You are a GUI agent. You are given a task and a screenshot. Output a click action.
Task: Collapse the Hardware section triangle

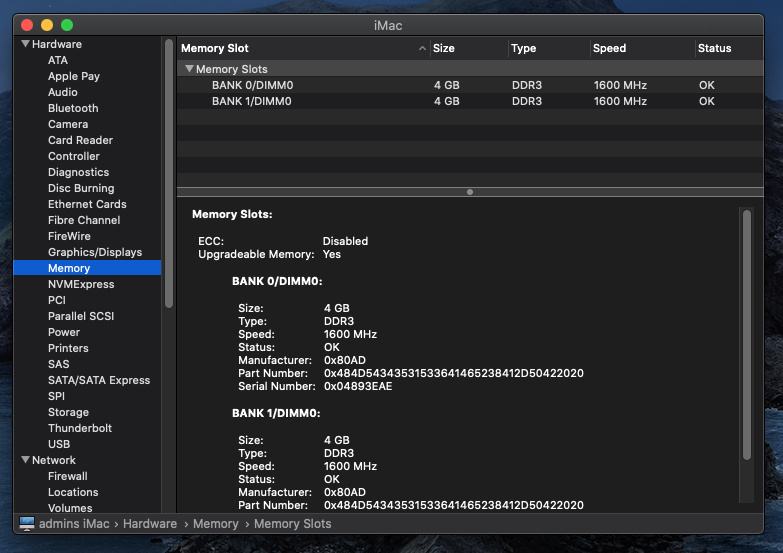coord(25,44)
